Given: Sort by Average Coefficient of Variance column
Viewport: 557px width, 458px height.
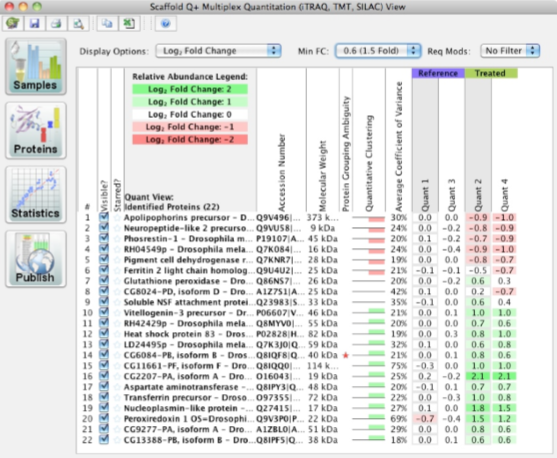Looking at the screenshot, I should 399,146.
